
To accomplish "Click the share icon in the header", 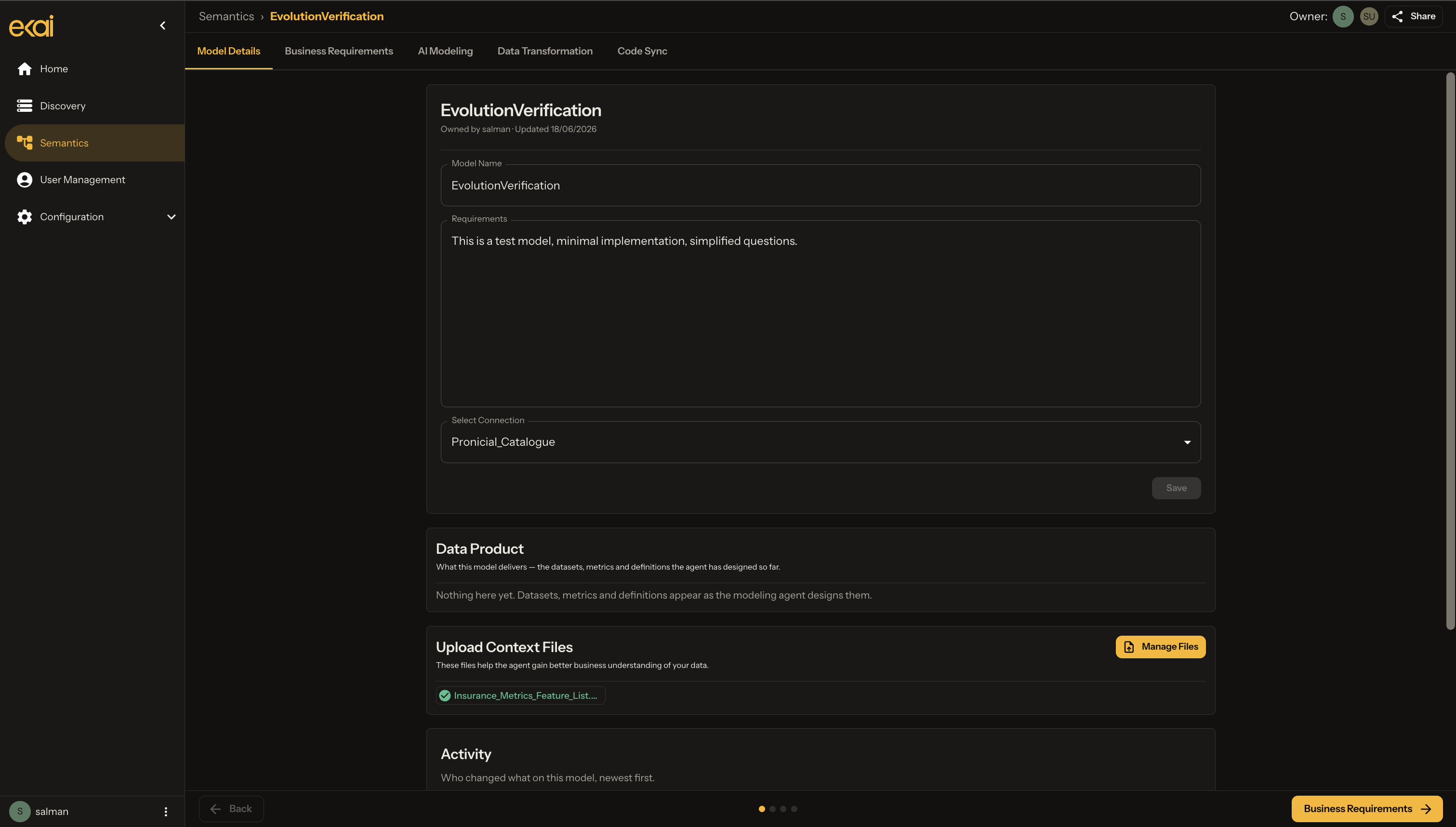I will coord(1398,16).
